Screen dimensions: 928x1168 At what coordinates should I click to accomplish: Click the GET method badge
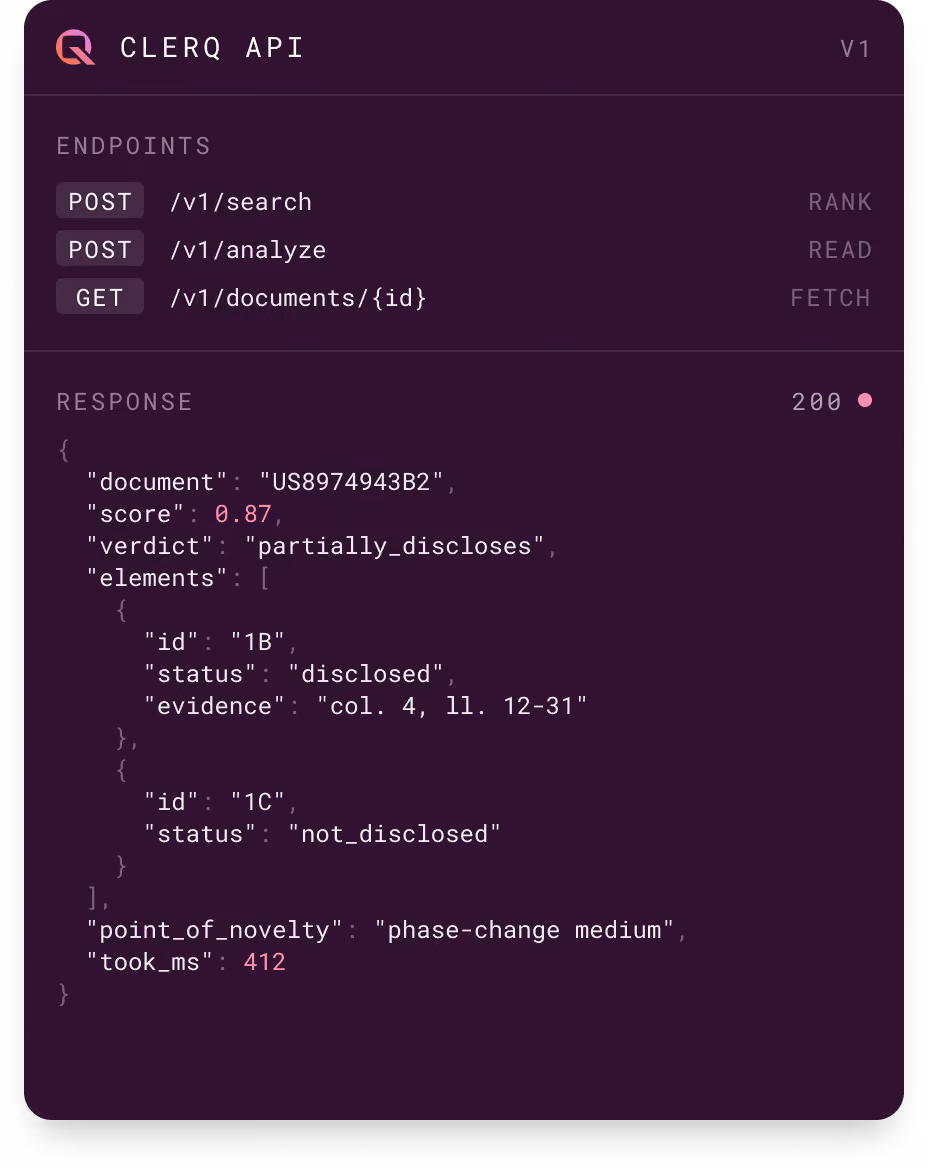(100, 296)
